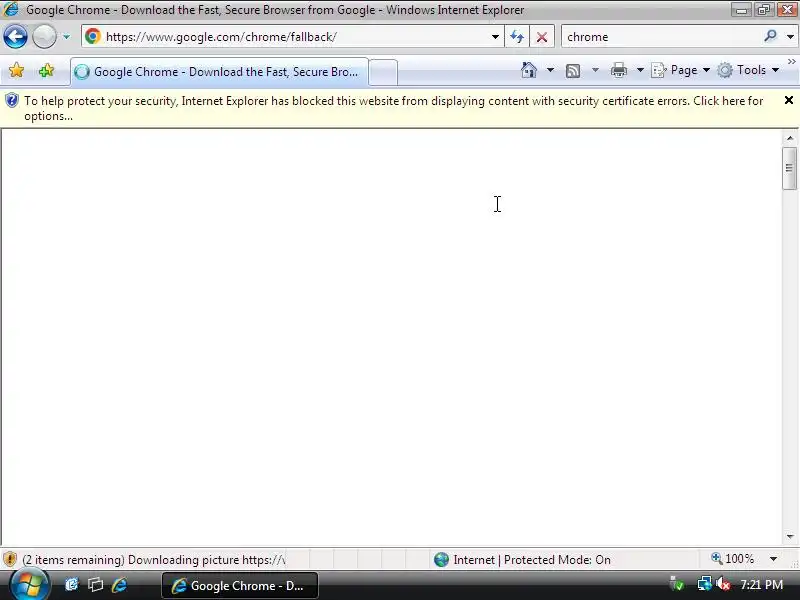Click the security shield icon in the information bar
Screen dimensions: 800x600
[x=12, y=101]
